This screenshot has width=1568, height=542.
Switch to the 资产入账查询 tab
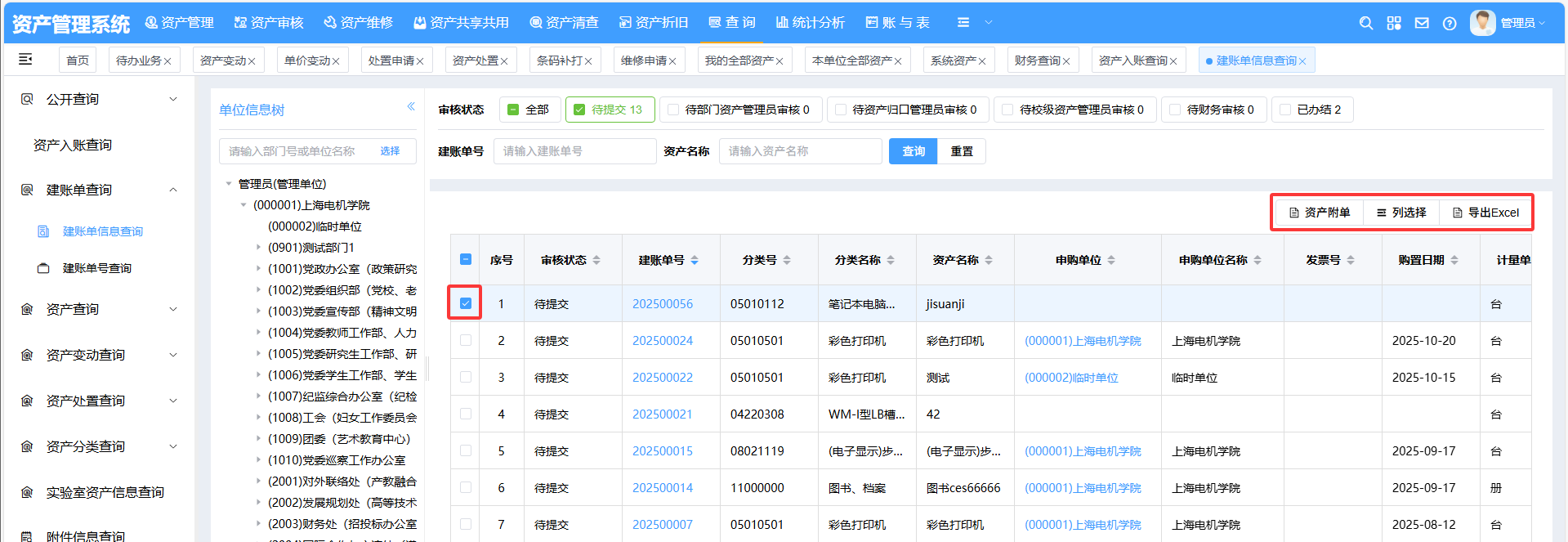click(x=1132, y=60)
